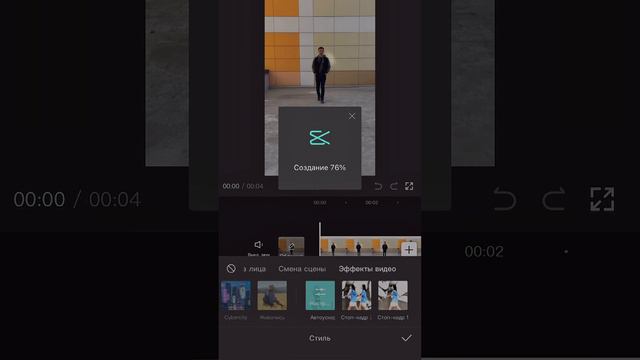Image resolution: width=640 pixels, height=360 pixels.
Task: Add a new clip with plus button
Action: (x=409, y=249)
